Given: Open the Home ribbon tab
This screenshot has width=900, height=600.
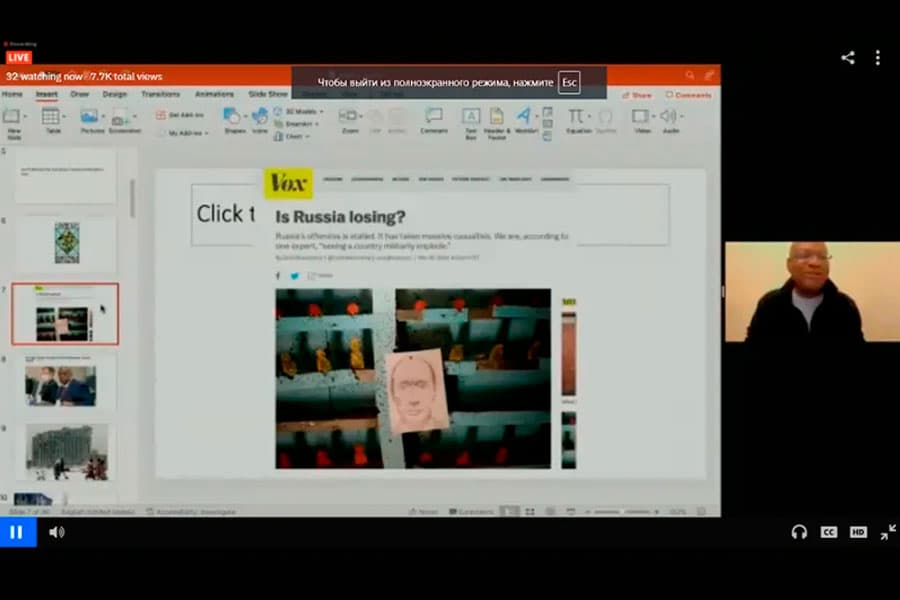Looking at the screenshot, I should click(12, 94).
